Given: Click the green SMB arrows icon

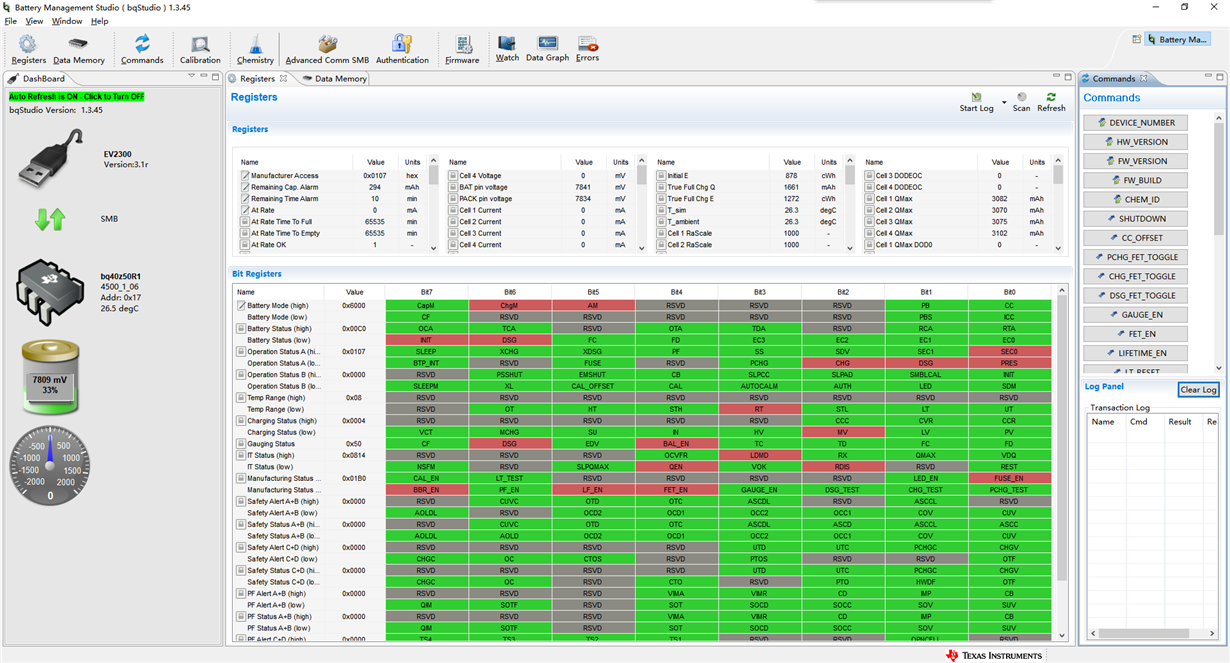Looking at the screenshot, I should click(x=50, y=218).
